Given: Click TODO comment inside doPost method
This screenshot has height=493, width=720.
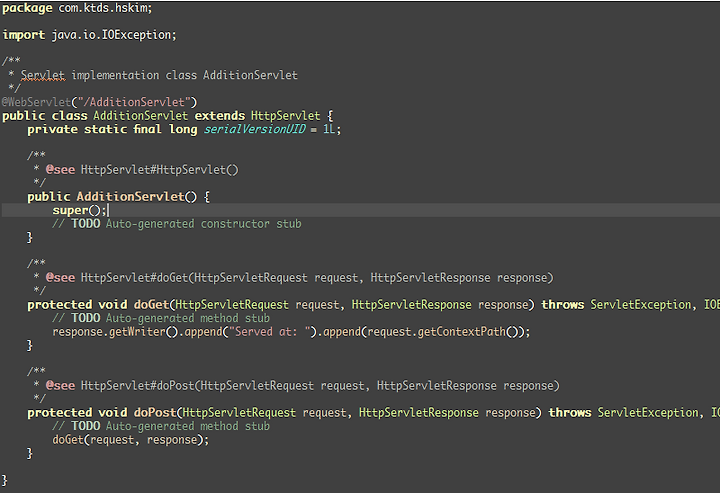Looking at the screenshot, I should tap(161, 426).
